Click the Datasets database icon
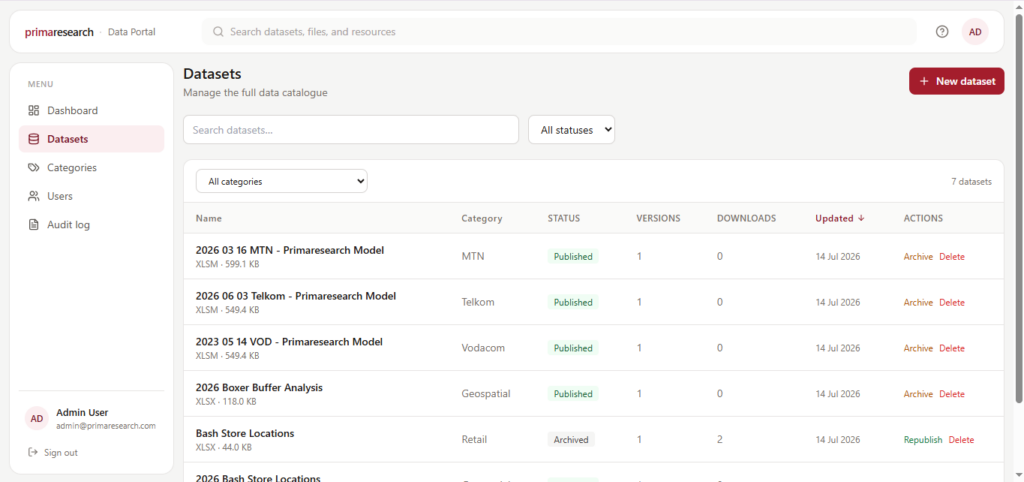 pos(34,139)
